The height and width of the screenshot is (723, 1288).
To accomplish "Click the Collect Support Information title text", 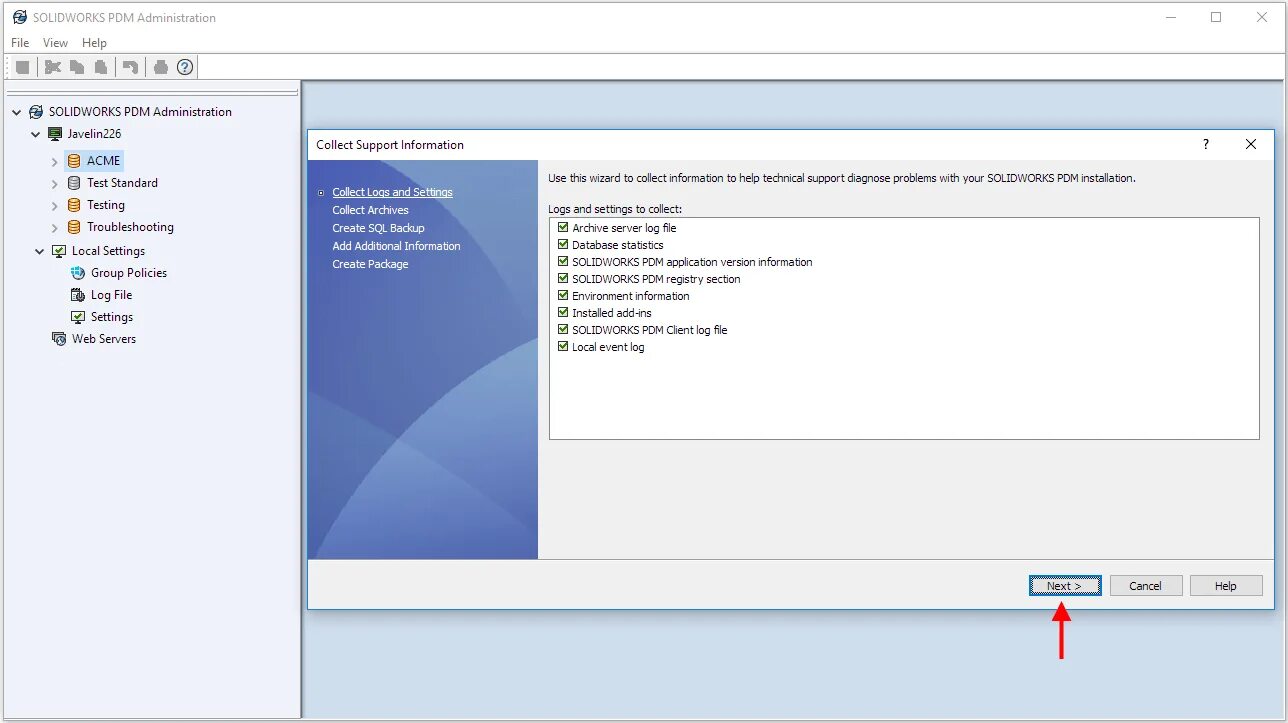I will click(x=390, y=145).
